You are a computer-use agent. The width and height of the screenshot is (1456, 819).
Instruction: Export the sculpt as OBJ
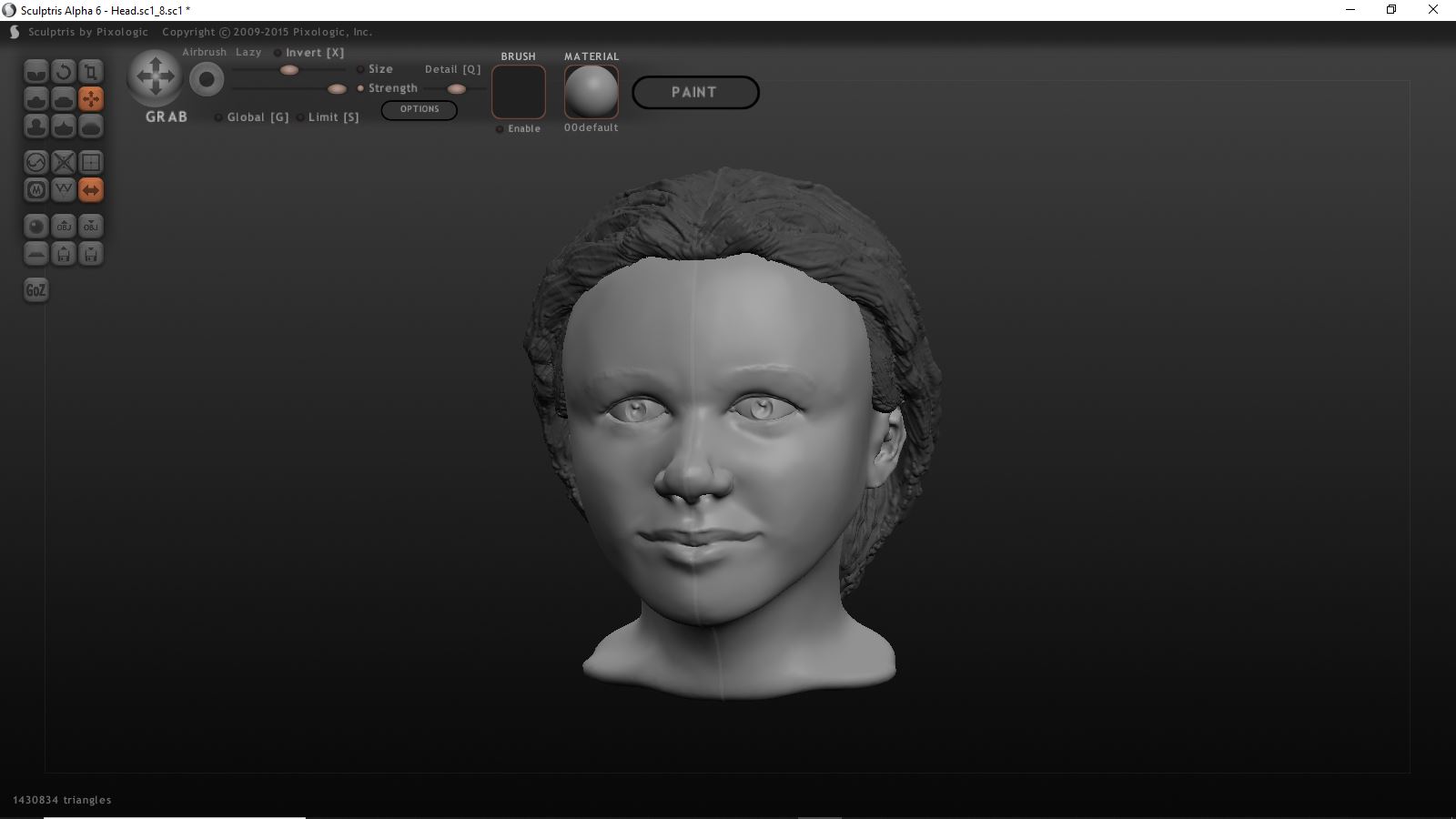91,226
